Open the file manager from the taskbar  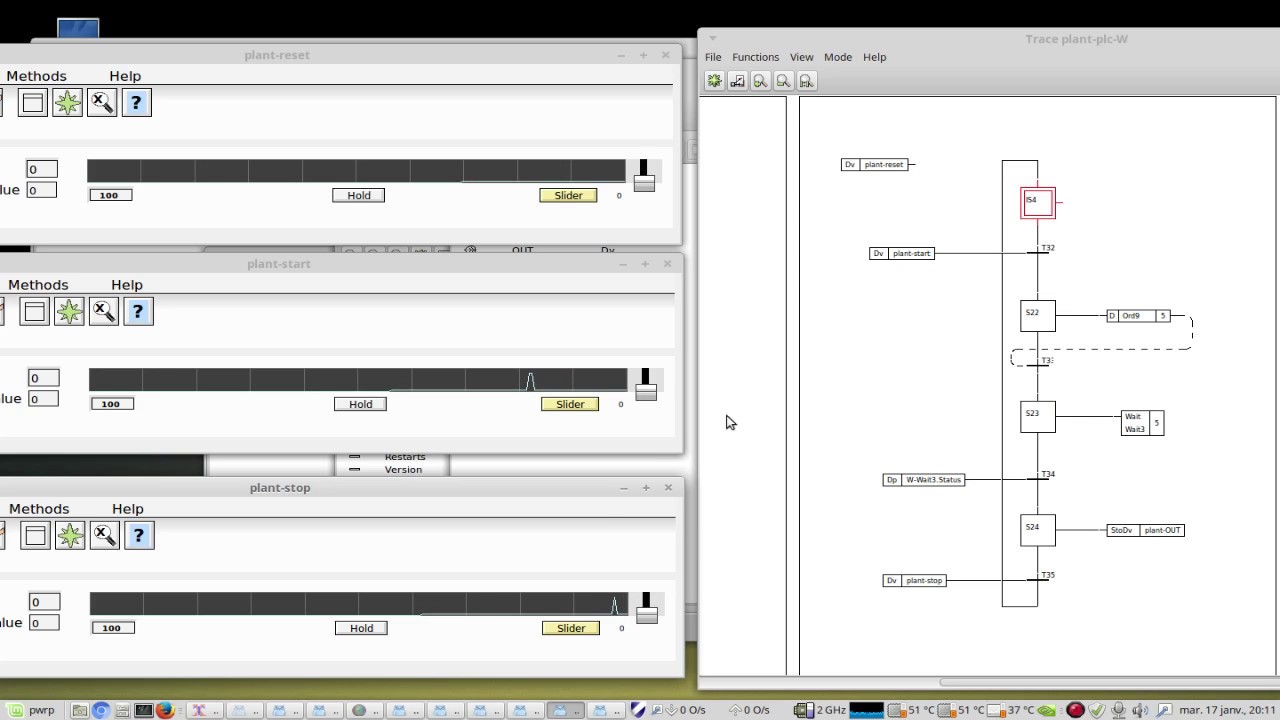coord(80,710)
